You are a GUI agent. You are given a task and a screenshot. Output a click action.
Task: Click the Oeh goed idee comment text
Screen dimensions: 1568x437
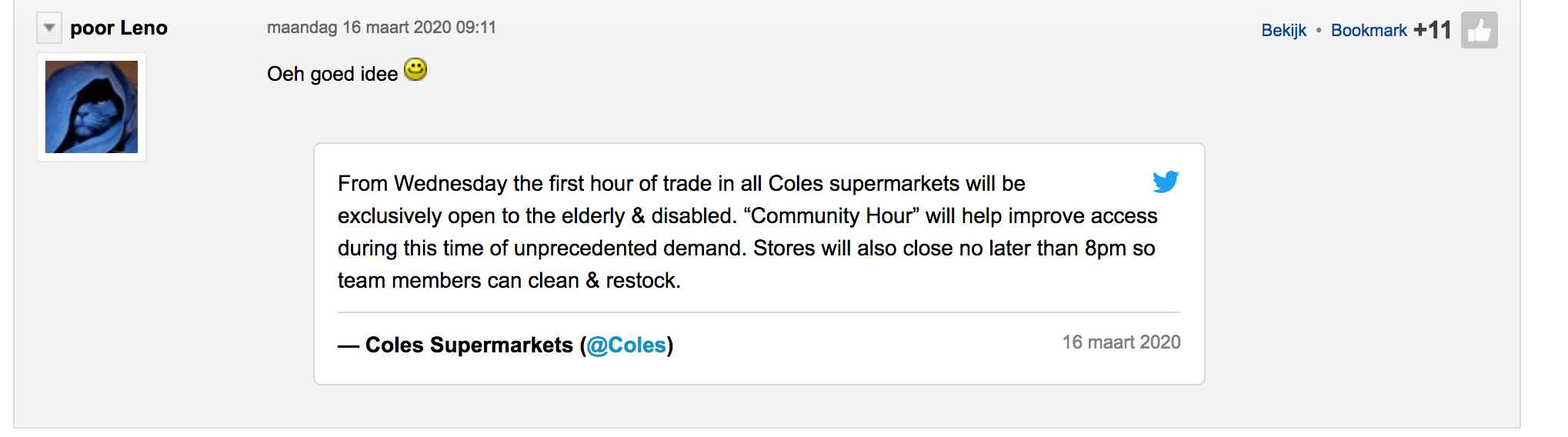[332, 74]
